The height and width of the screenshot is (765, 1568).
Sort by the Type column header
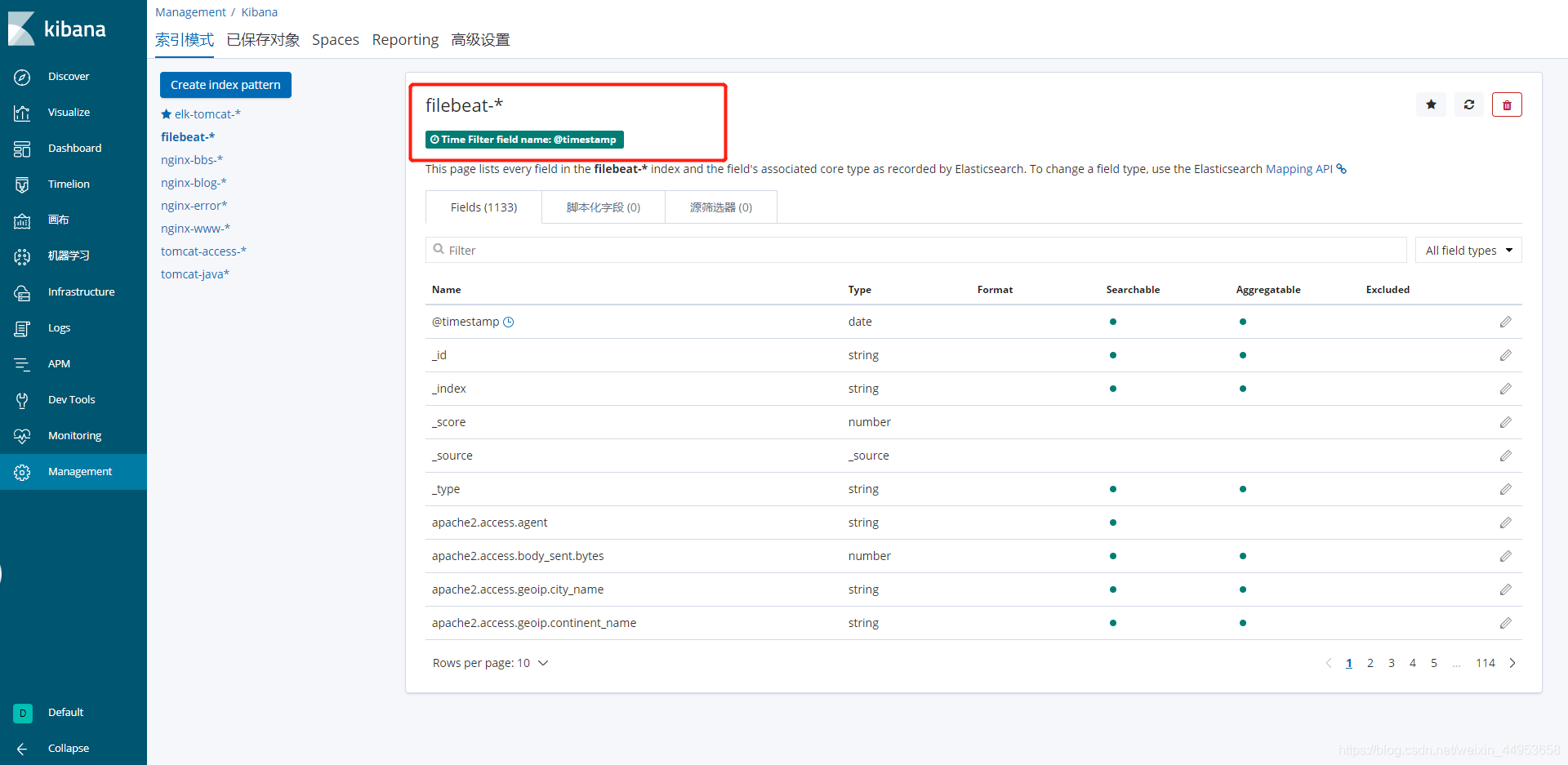[x=860, y=290]
